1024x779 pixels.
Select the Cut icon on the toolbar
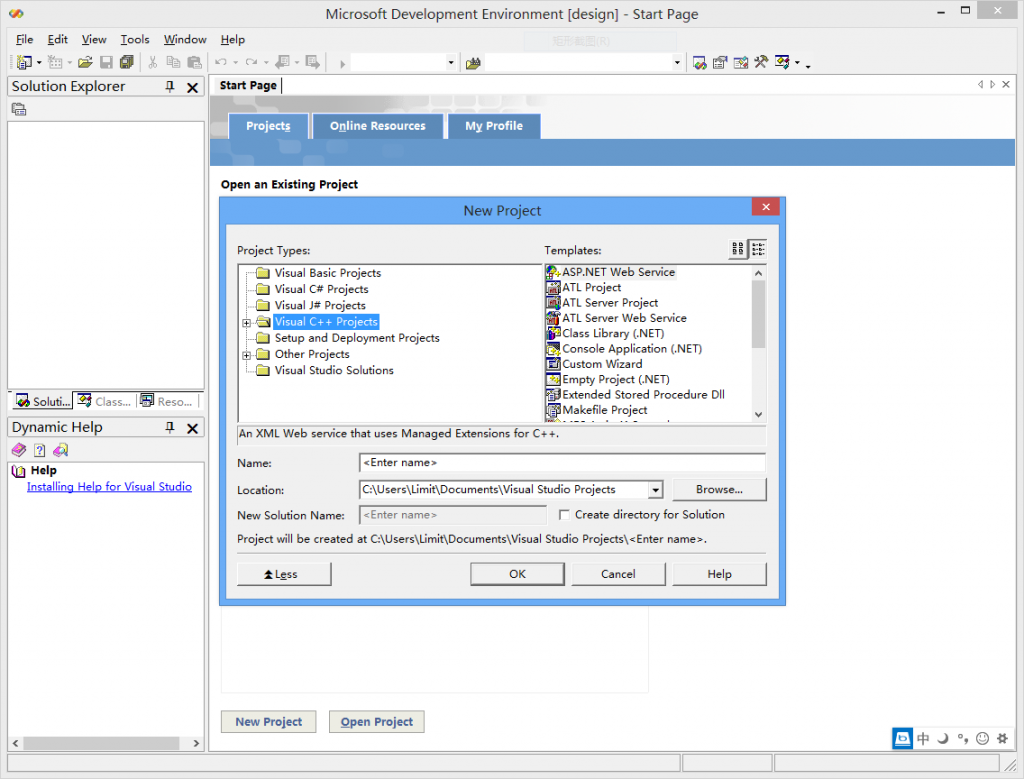coord(152,61)
